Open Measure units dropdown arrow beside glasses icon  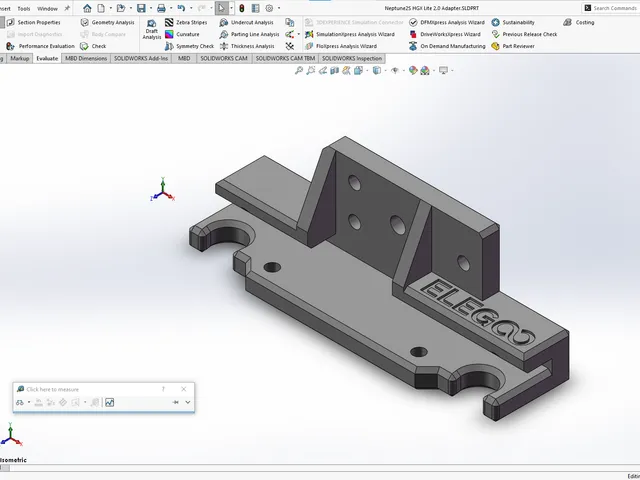click(x=29, y=402)
